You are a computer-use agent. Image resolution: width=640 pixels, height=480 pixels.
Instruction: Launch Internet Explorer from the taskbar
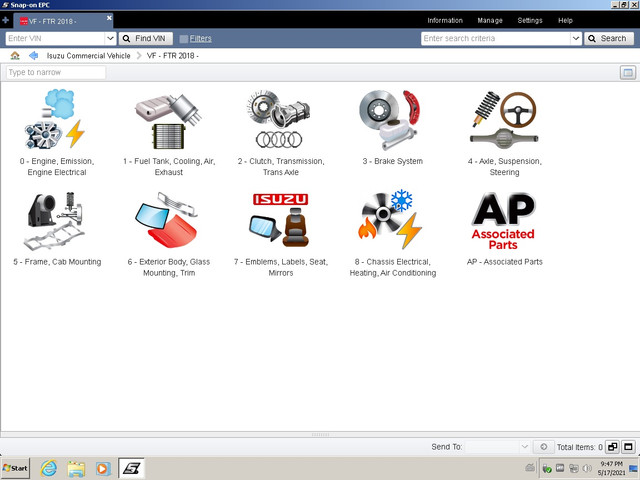pyautogui.click(x=49, y=468)
